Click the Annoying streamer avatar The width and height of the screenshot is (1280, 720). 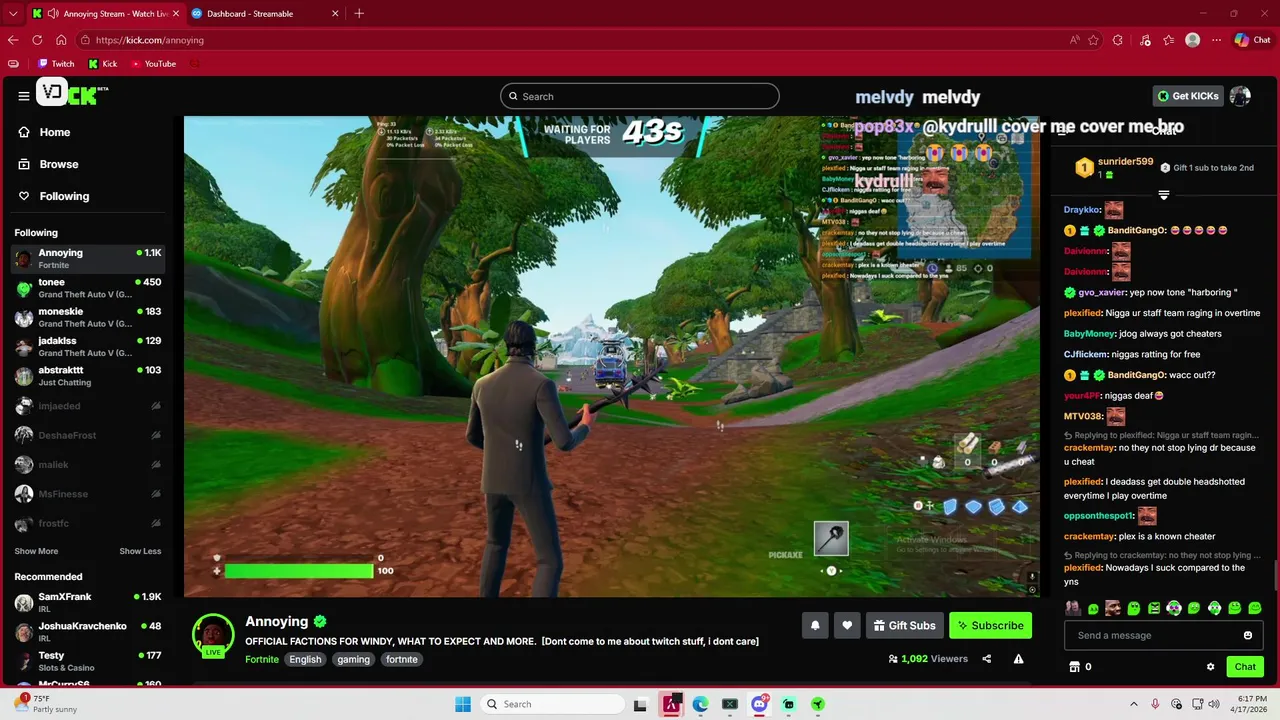[212, 634]
